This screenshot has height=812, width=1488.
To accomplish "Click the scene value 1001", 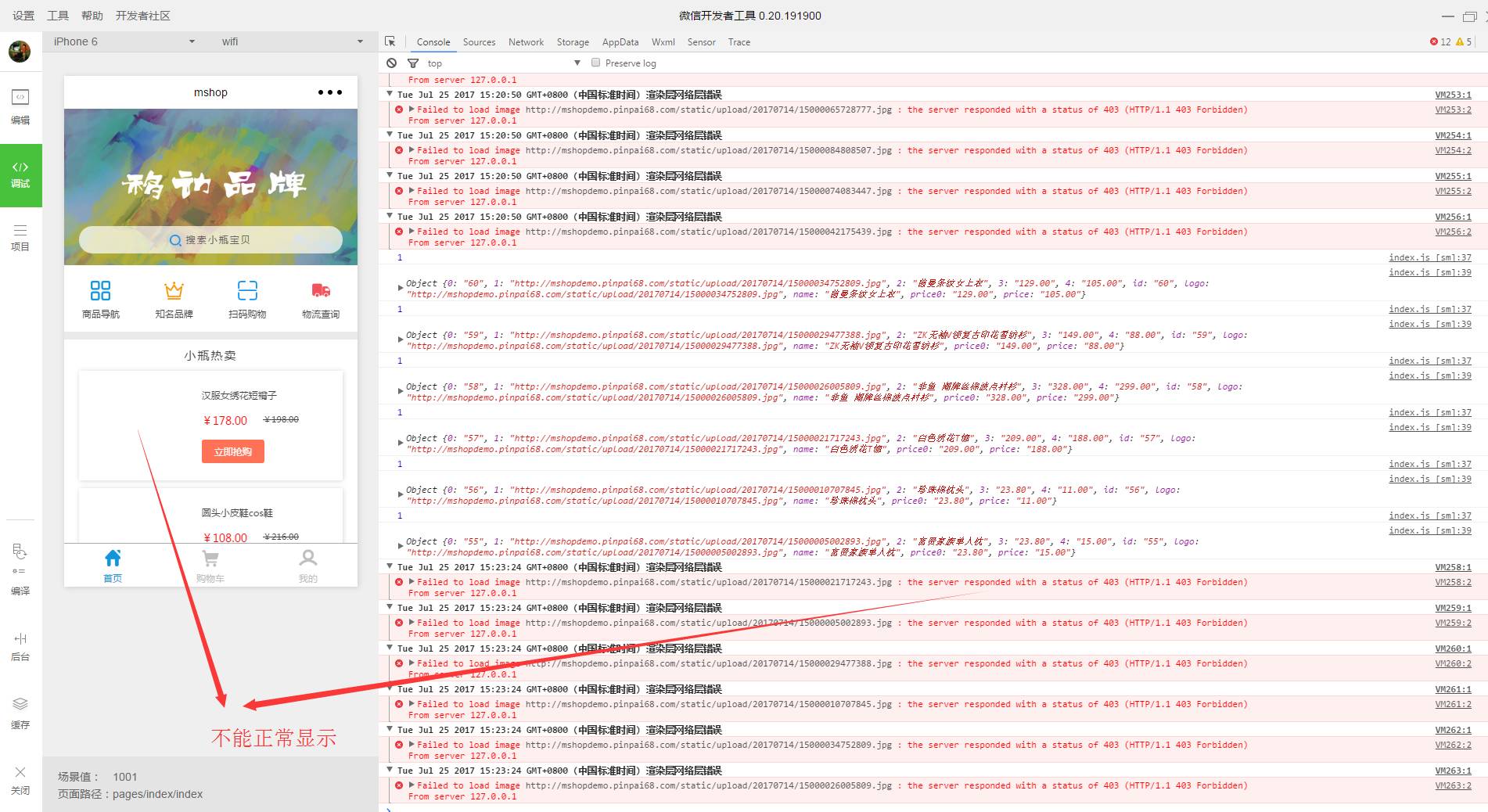I will [x=125, y=777].
